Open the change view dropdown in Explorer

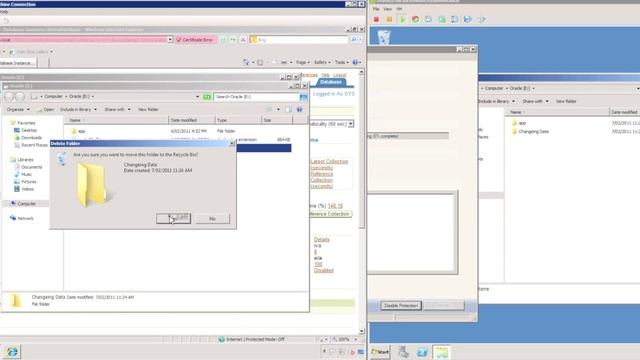[x=278, y=109]
